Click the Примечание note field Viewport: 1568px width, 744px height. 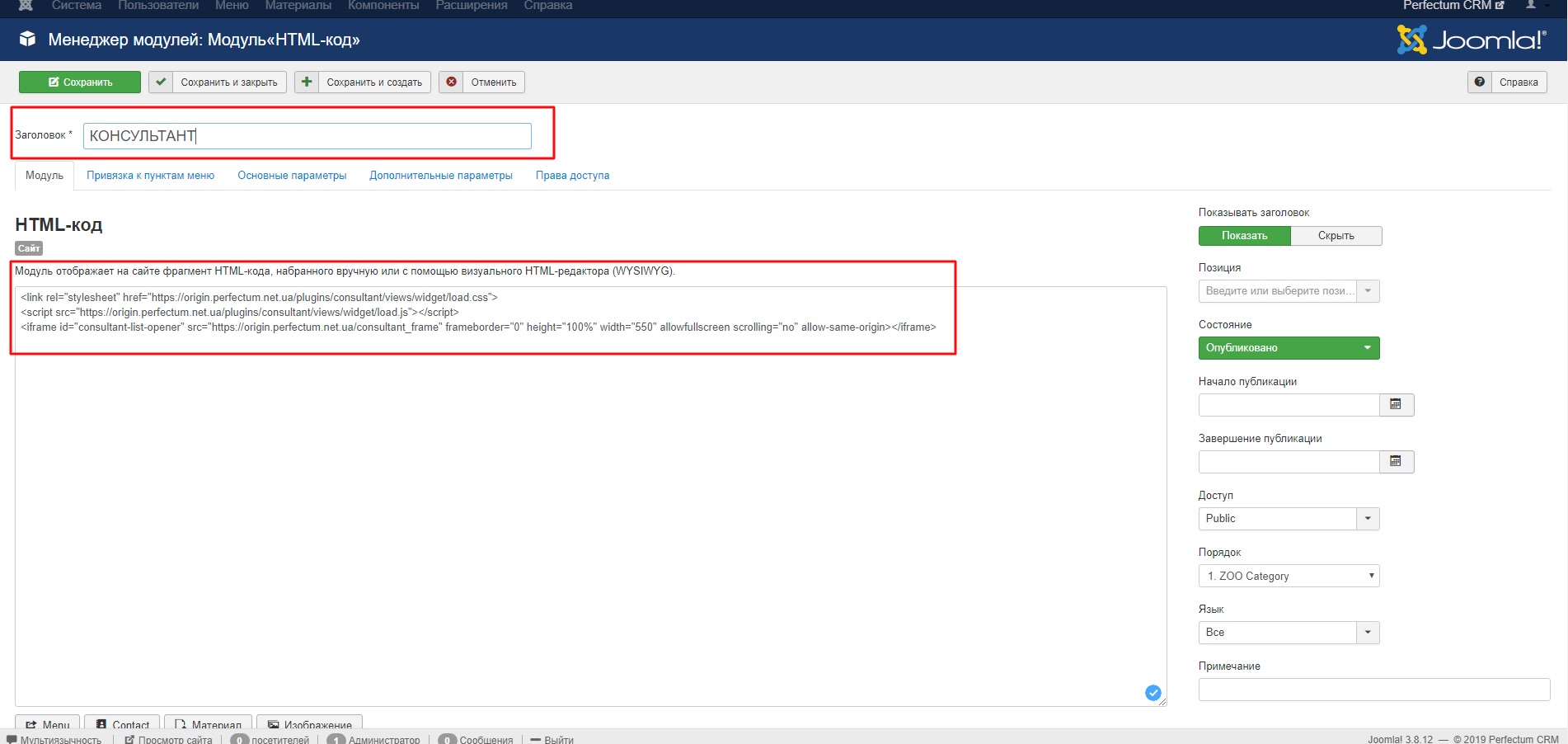(1374, 690)
